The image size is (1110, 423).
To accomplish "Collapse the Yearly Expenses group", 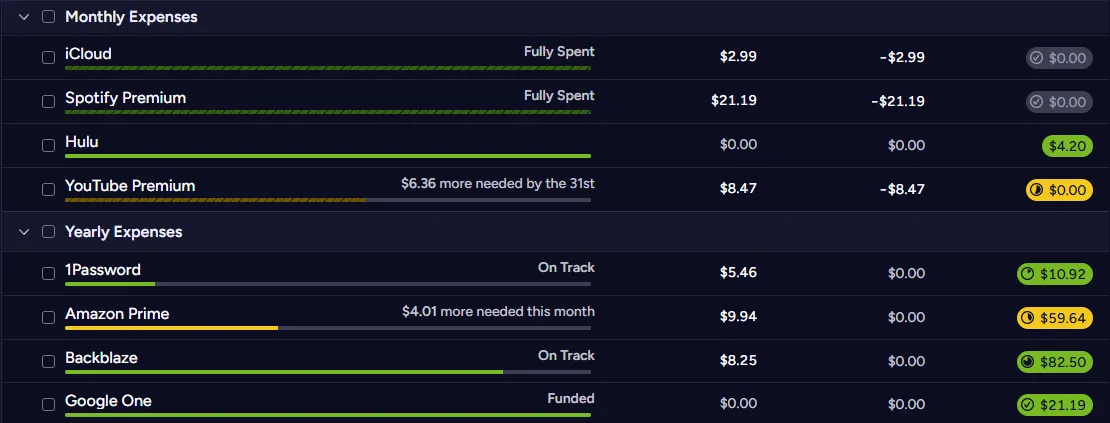I will coord(24,232).
